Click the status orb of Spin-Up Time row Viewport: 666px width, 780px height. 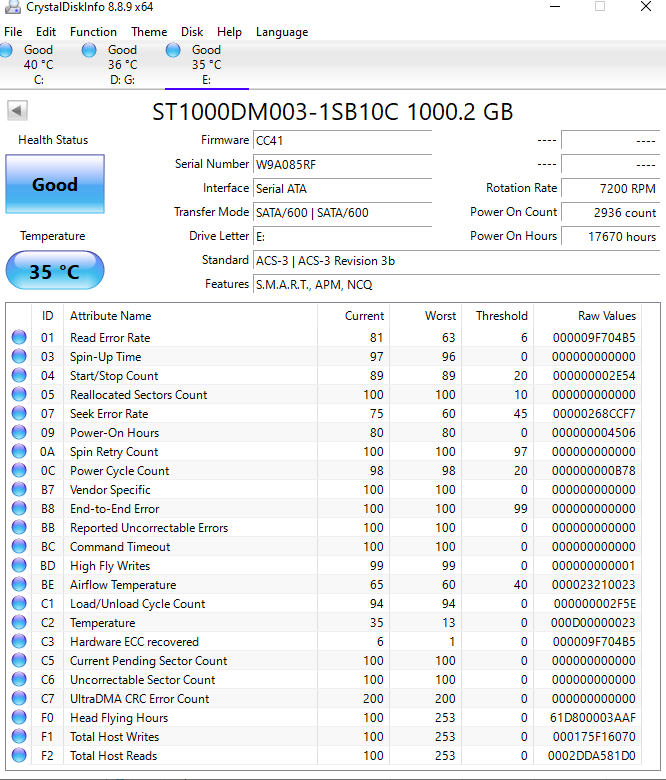tap(19, 356)
